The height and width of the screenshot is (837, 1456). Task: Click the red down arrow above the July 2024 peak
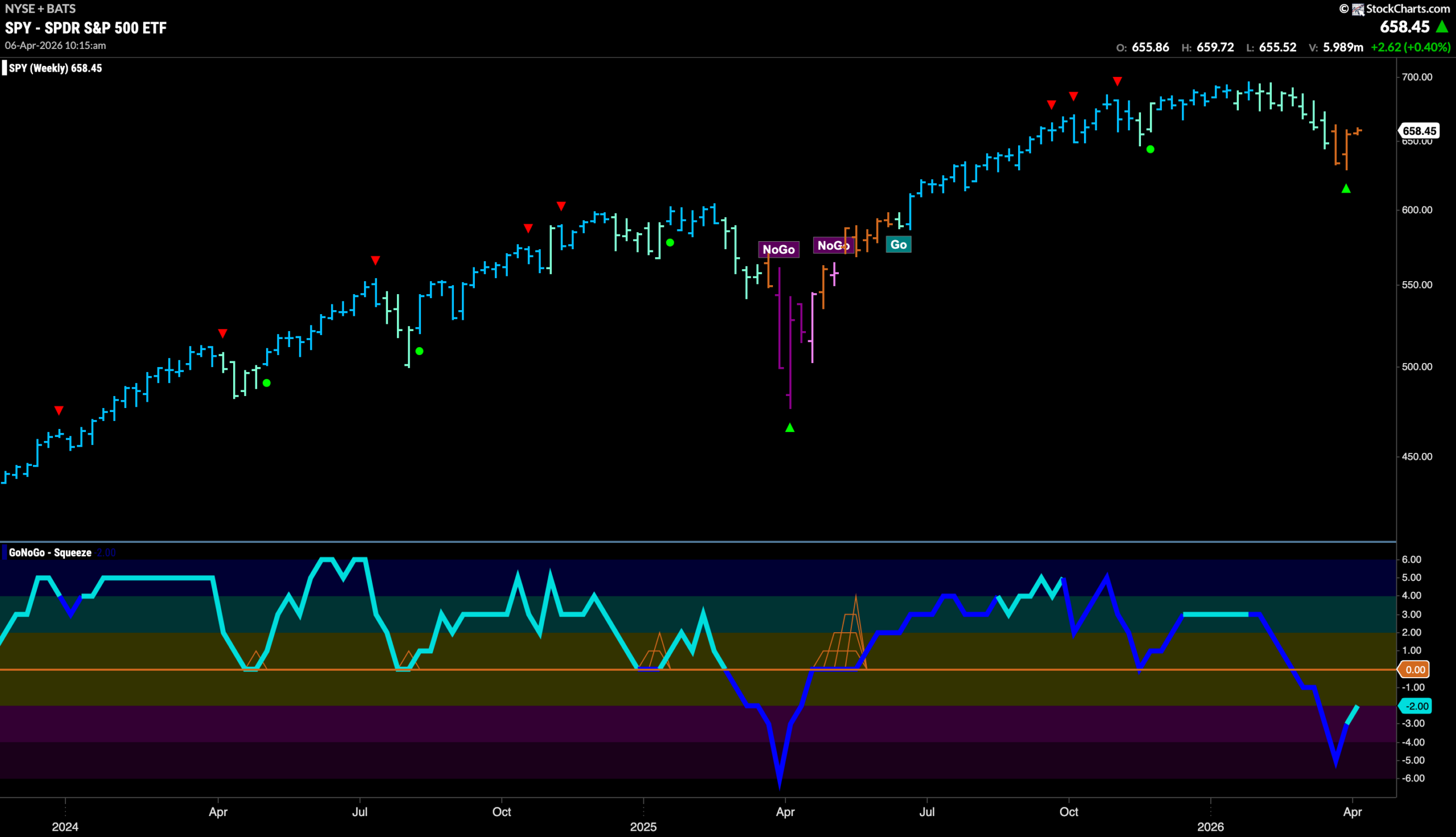[x=375, y=261]
